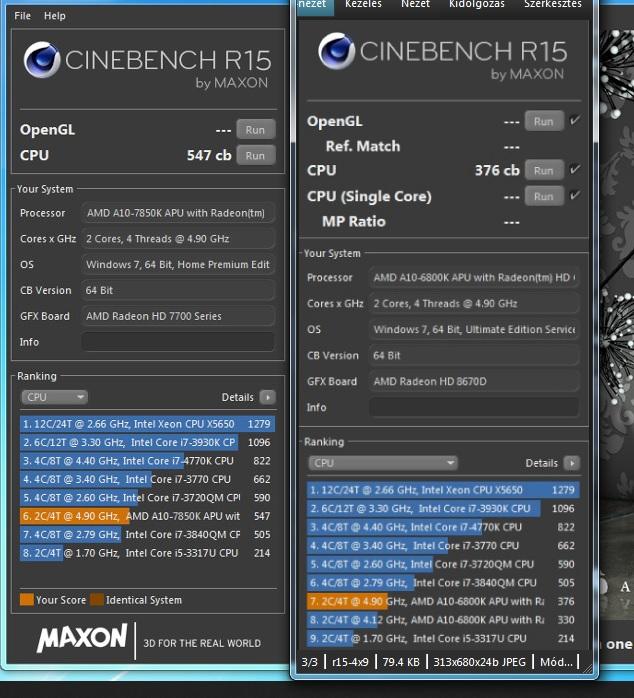Image resolution: width=634 pixels, height=698 pixels.
Task: Click the 79.4 KB file size status entry
Action: [x=401, y=662]
